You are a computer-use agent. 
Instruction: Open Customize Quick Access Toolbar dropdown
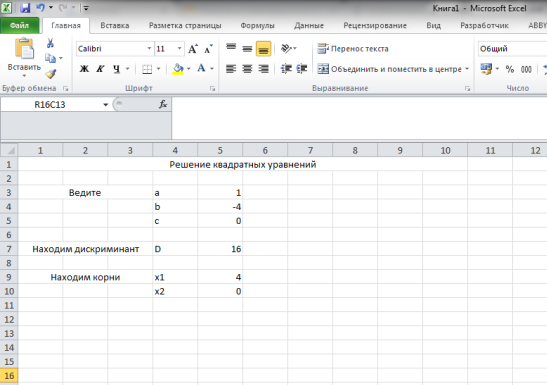coord(86,8)
